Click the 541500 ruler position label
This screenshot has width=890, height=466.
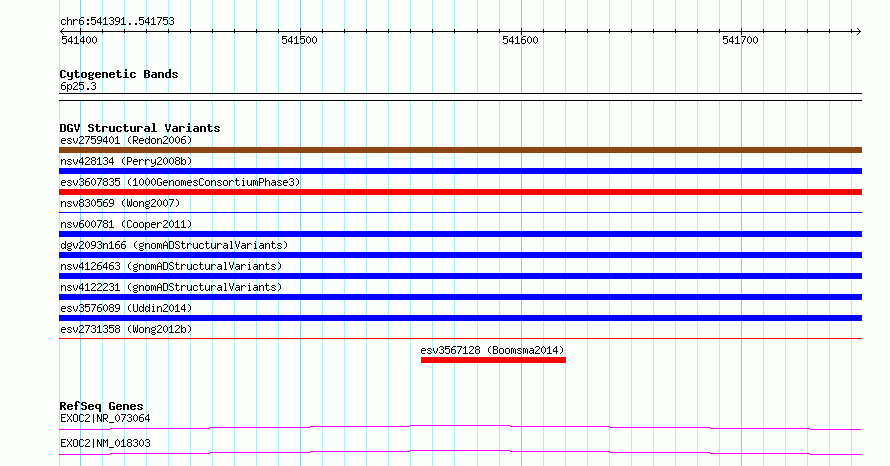[x=300, y=40]
